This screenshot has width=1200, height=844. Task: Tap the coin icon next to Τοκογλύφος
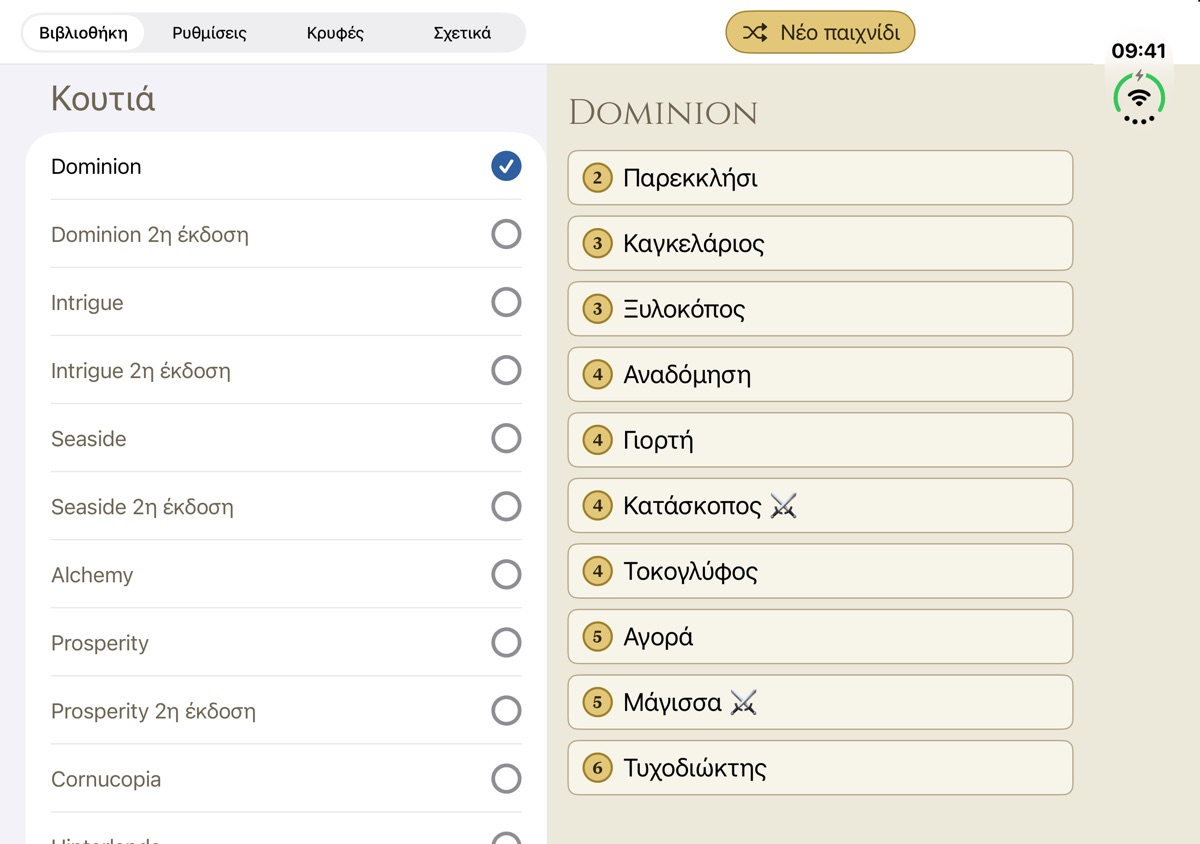tap(598, 571)
